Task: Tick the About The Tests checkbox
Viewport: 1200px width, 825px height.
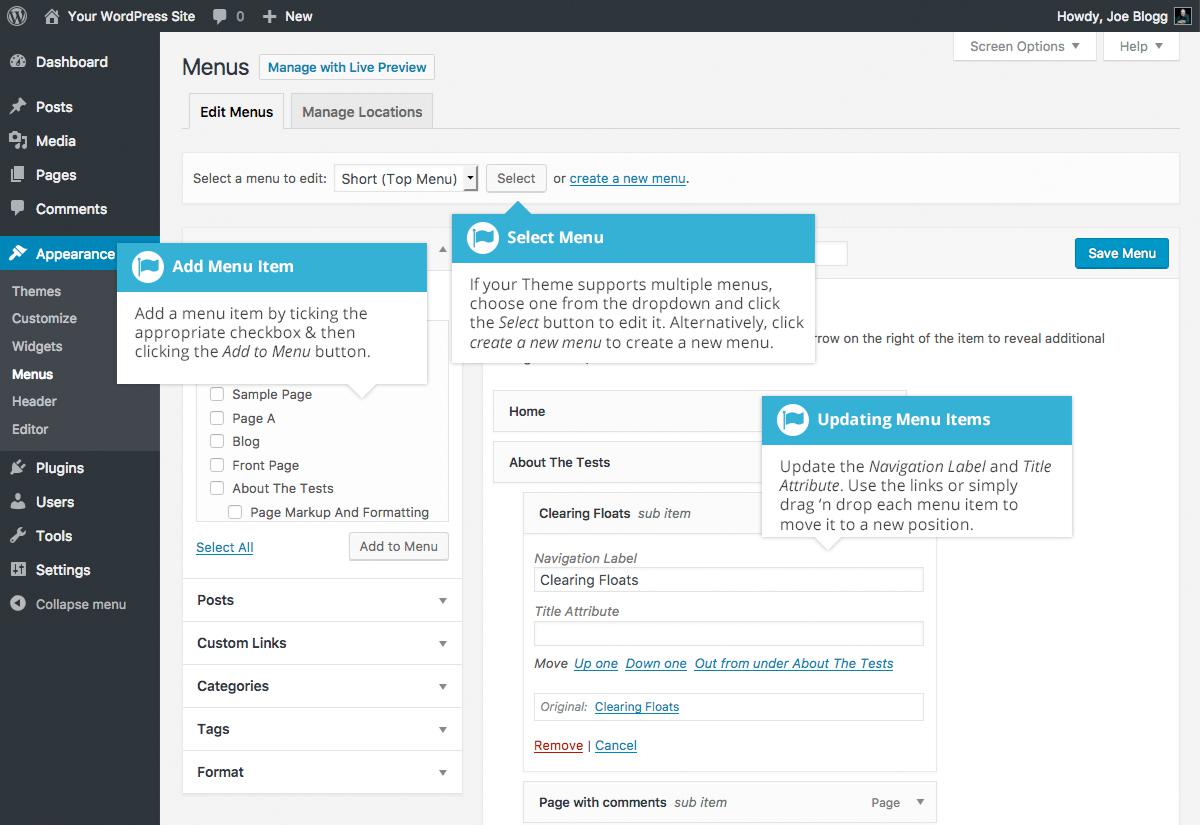Action: [x=217, y=488]
